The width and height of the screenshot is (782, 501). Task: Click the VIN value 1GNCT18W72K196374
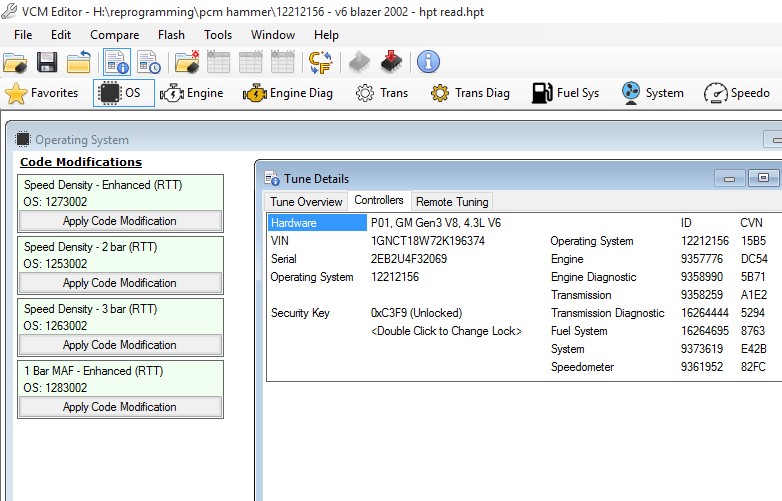point(428,241)
